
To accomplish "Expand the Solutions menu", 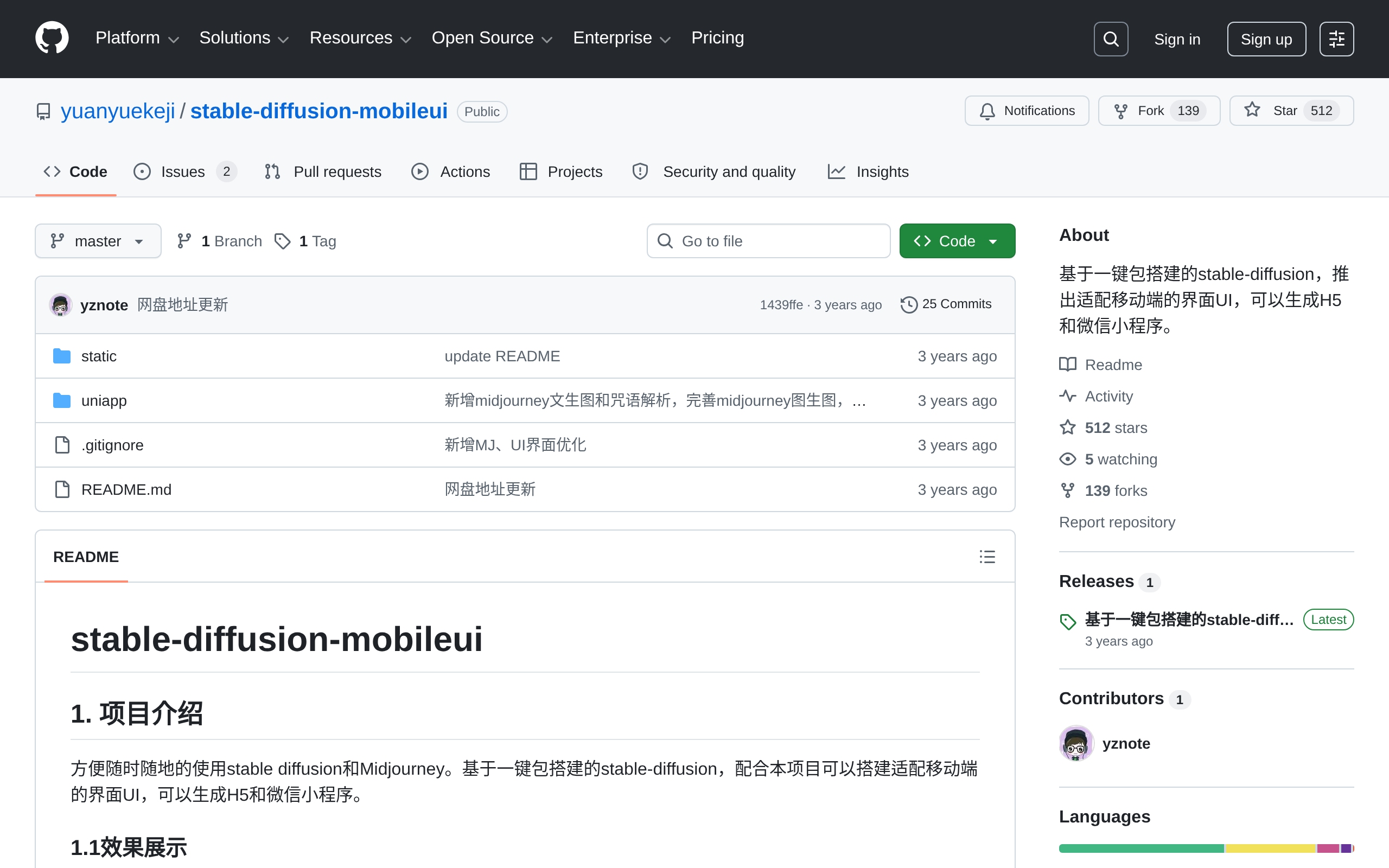I will (244, 38).
